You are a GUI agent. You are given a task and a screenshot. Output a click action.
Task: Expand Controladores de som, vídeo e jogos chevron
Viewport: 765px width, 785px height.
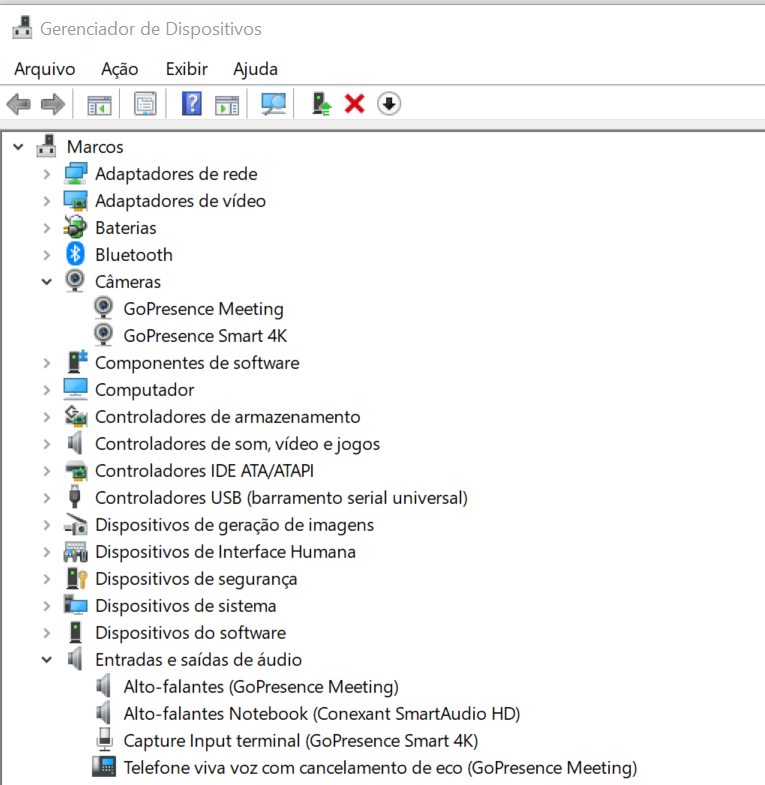(47, 444)
